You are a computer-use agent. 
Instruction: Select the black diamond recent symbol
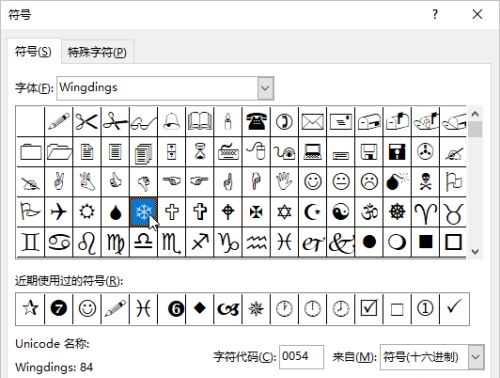pyautogui.click(x=200, y=308)
